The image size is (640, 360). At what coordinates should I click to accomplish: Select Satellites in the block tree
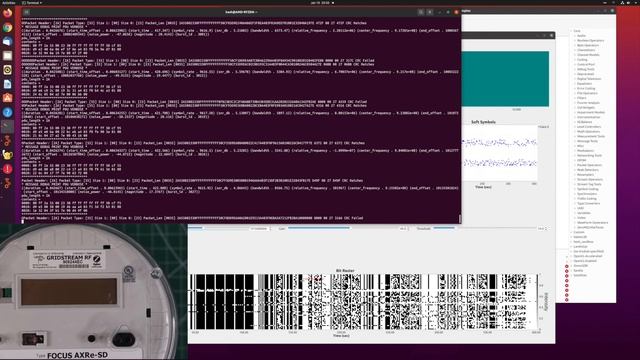(579, 275)
